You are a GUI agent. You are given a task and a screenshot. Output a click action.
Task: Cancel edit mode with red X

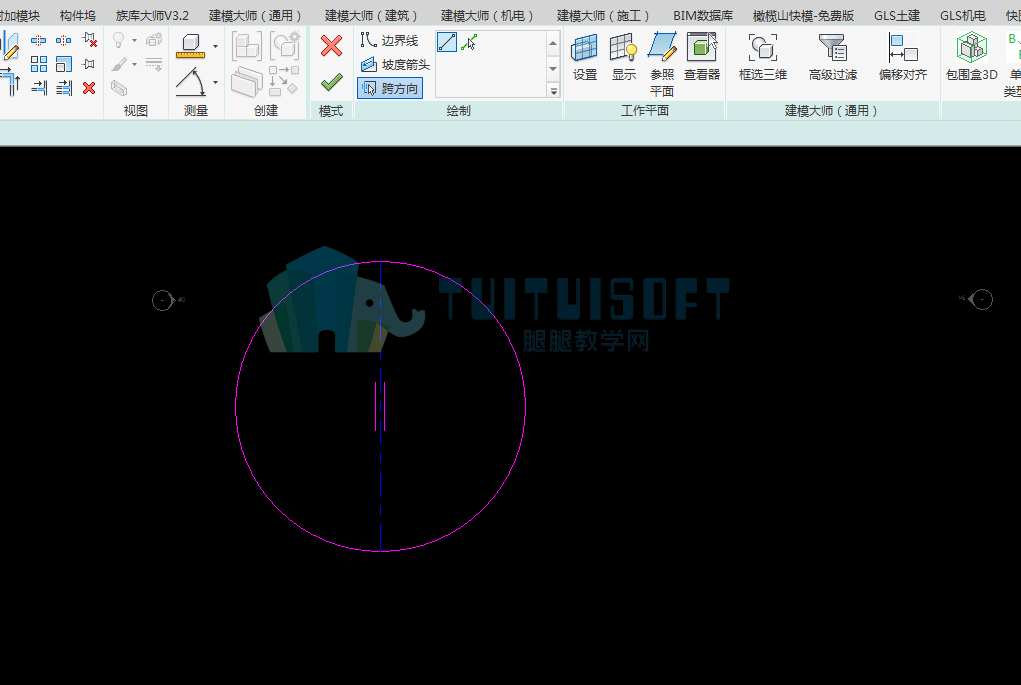[x=331, y=46]
